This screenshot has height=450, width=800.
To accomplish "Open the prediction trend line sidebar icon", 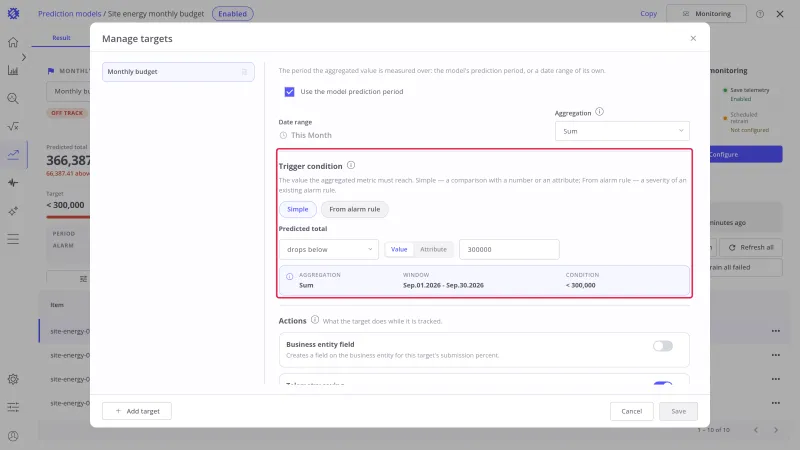I will click(x=13, y=154).
